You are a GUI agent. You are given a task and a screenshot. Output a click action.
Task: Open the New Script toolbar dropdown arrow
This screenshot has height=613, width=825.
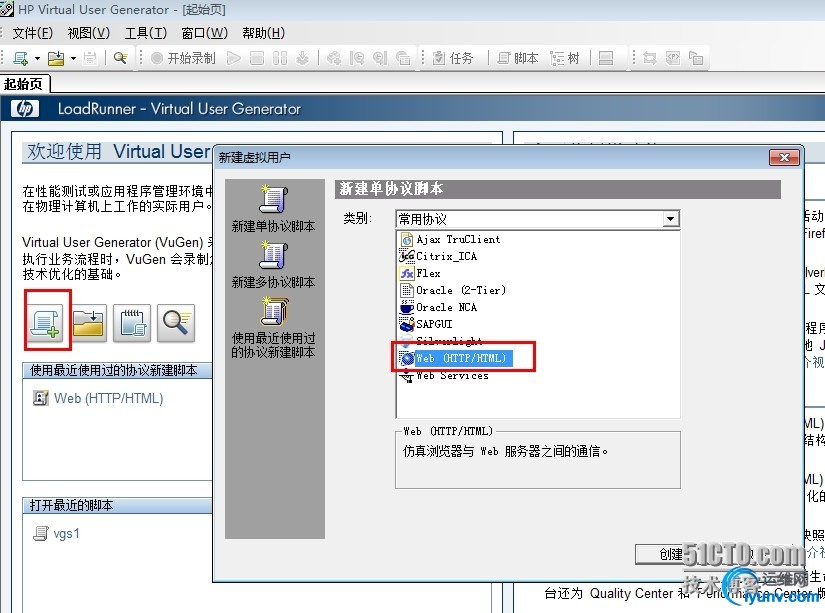[37, 58]
